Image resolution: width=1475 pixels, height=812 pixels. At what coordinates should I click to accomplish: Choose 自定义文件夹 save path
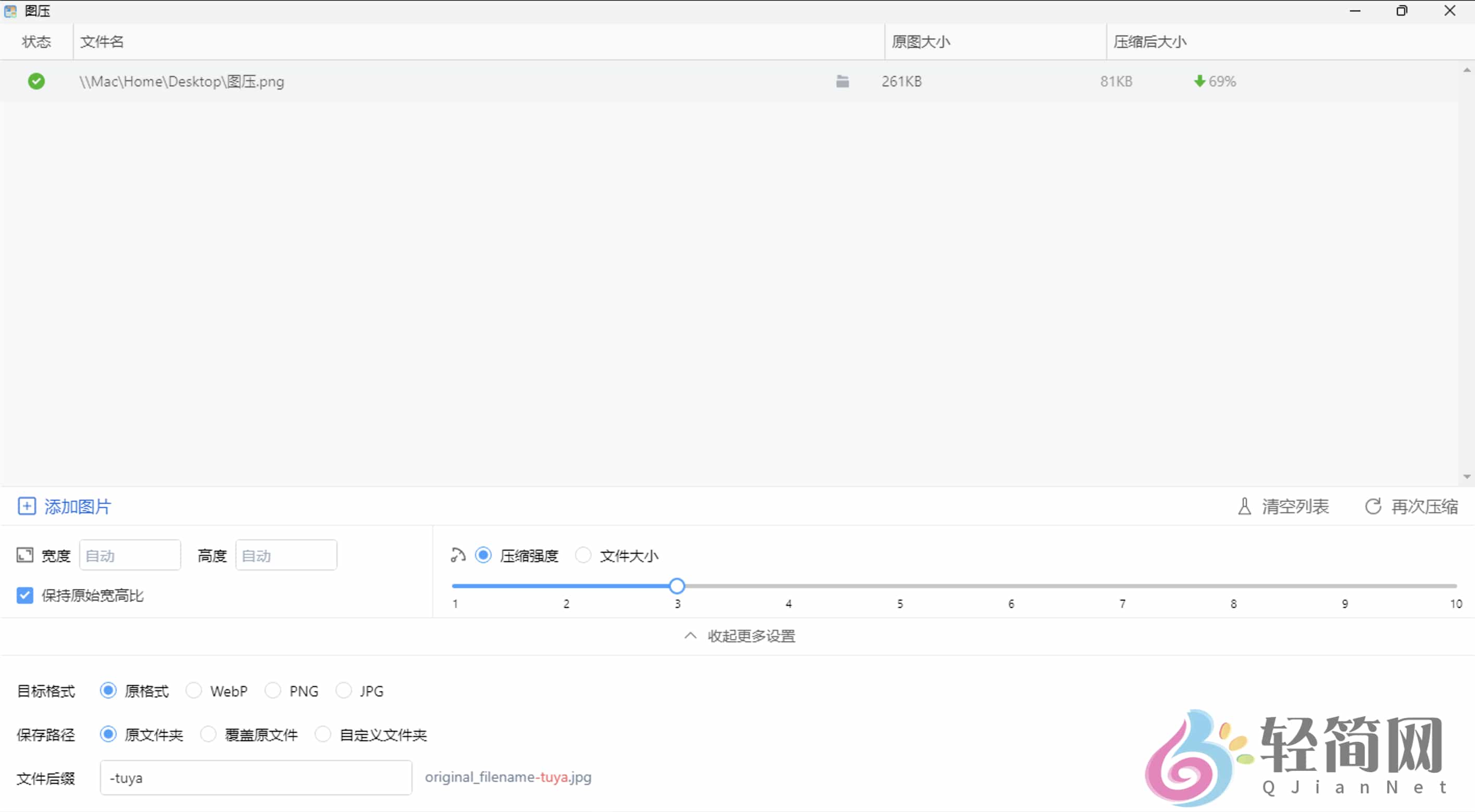323,734
